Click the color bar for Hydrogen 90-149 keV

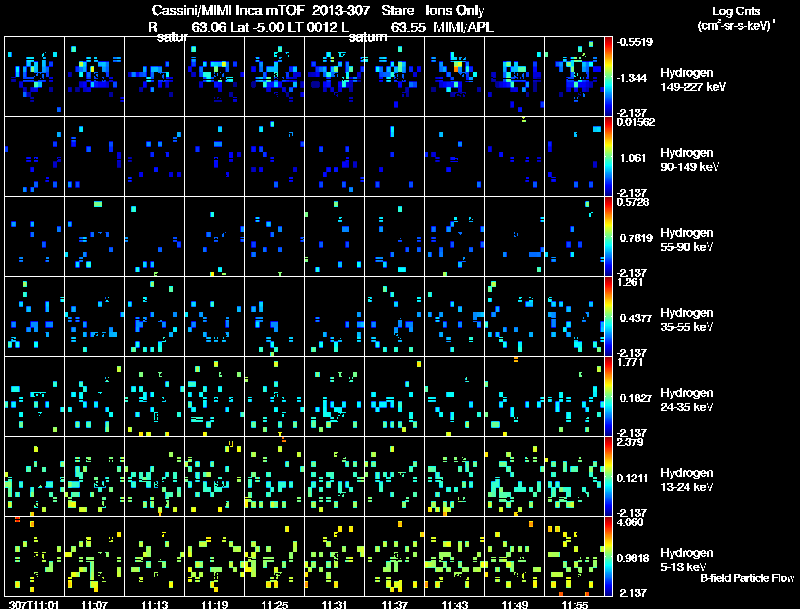(x=608, y=157)
